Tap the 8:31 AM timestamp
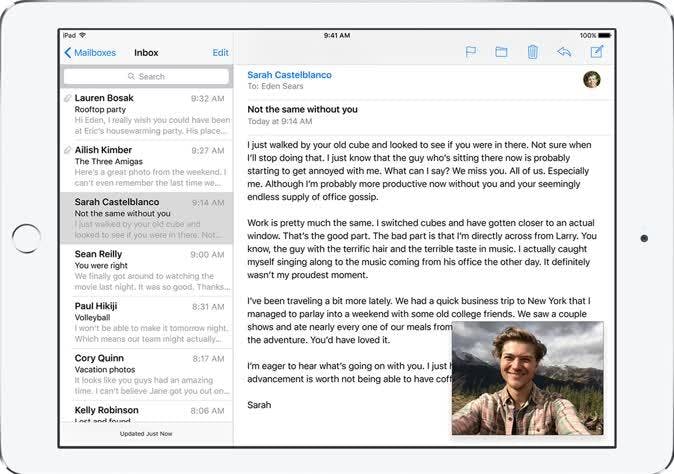The image size is (674, 474). click(208, 307)
